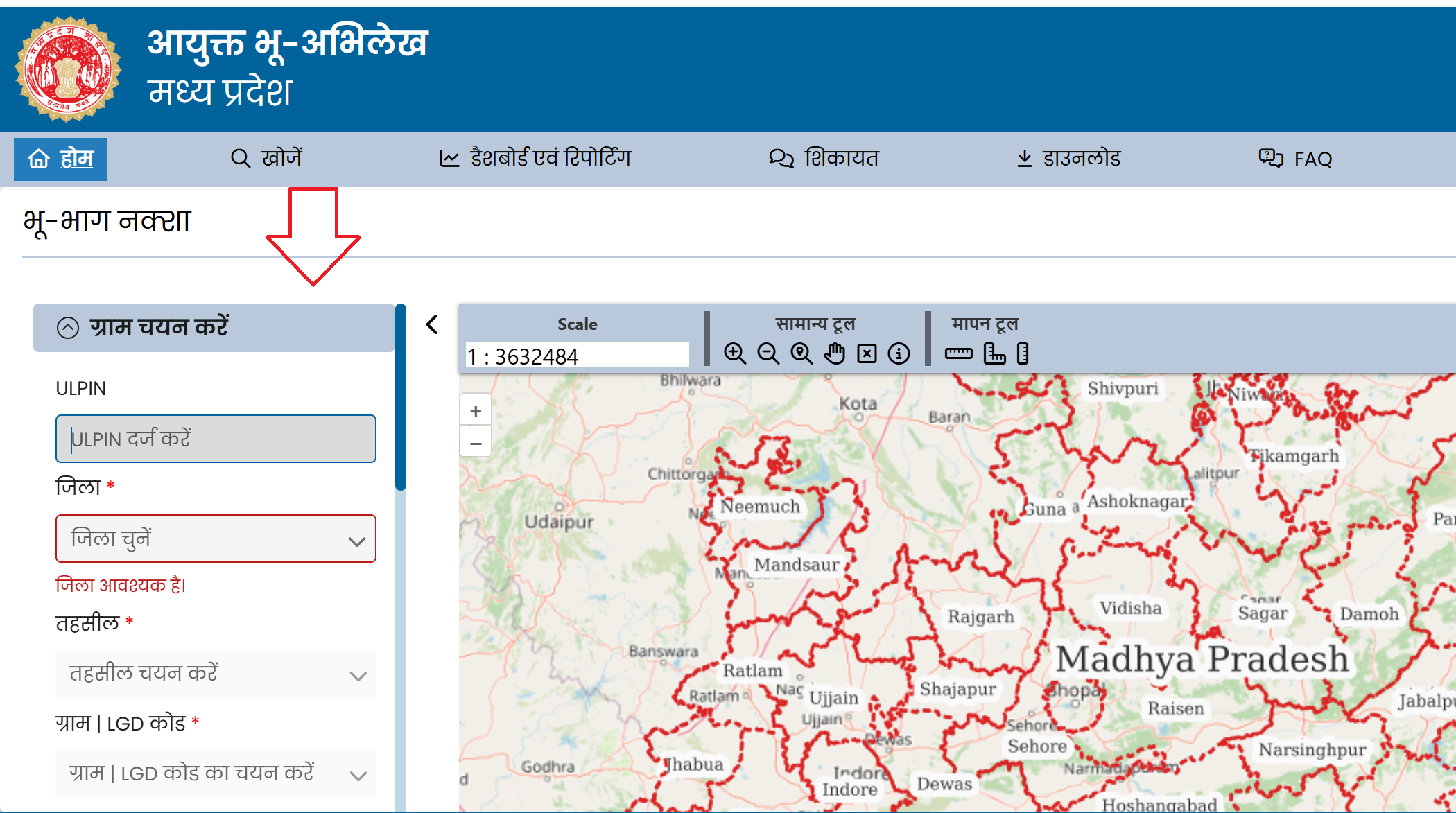Screen dimensions: 1456x813
Task: Select the zoom out magnifier tool
Action: pyautogui.click(x=767, y=353)
